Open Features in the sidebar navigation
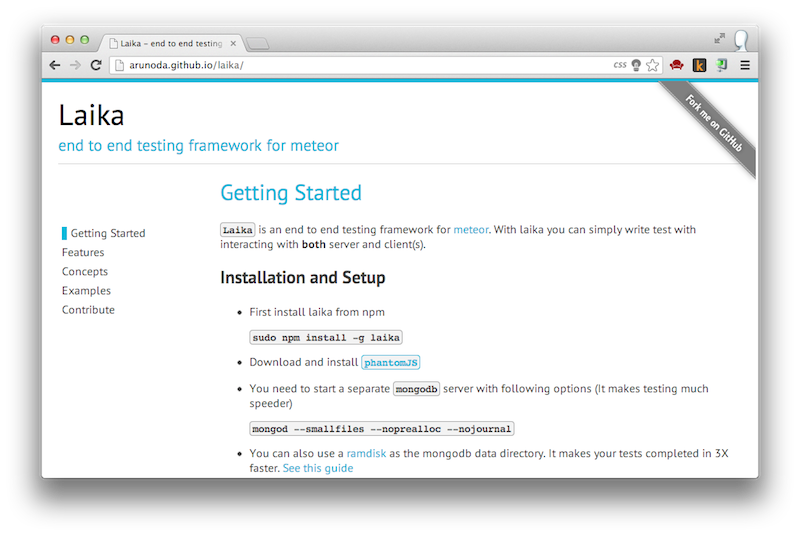800x536 pixels. tap(83, 252)
